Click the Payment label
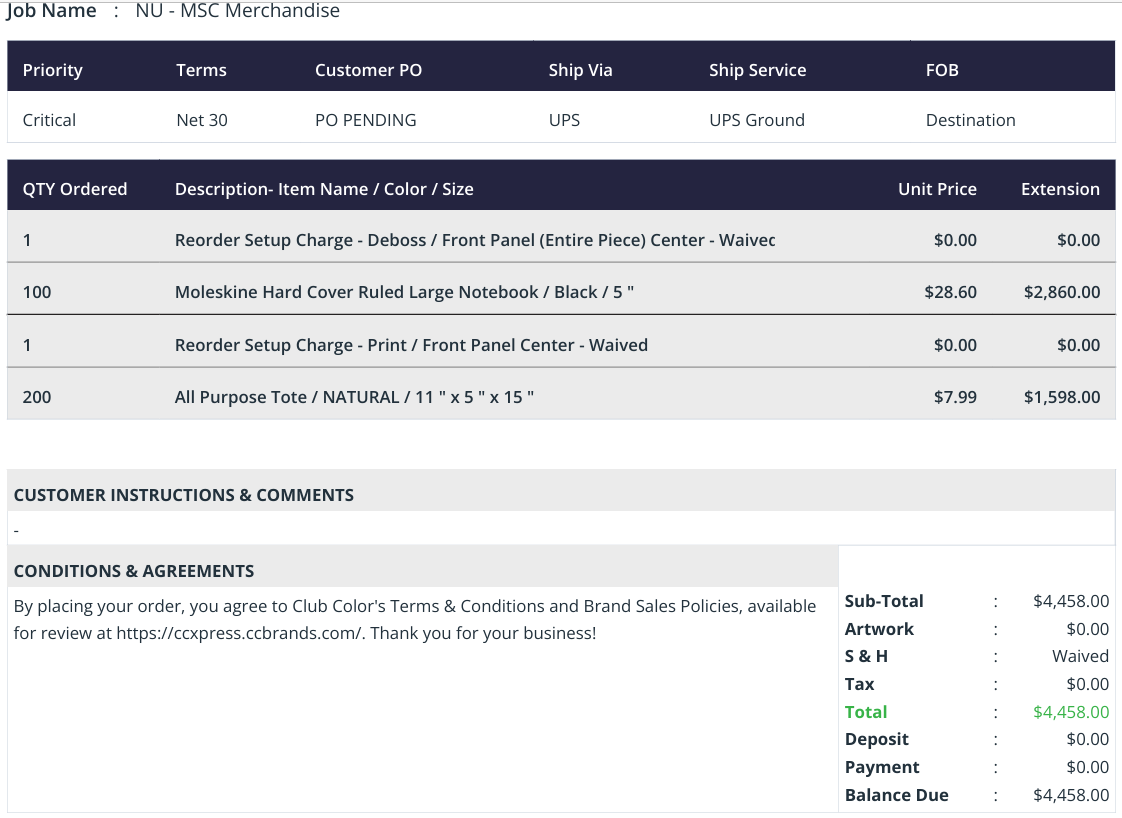1122x818 pixels. point(882,767)
